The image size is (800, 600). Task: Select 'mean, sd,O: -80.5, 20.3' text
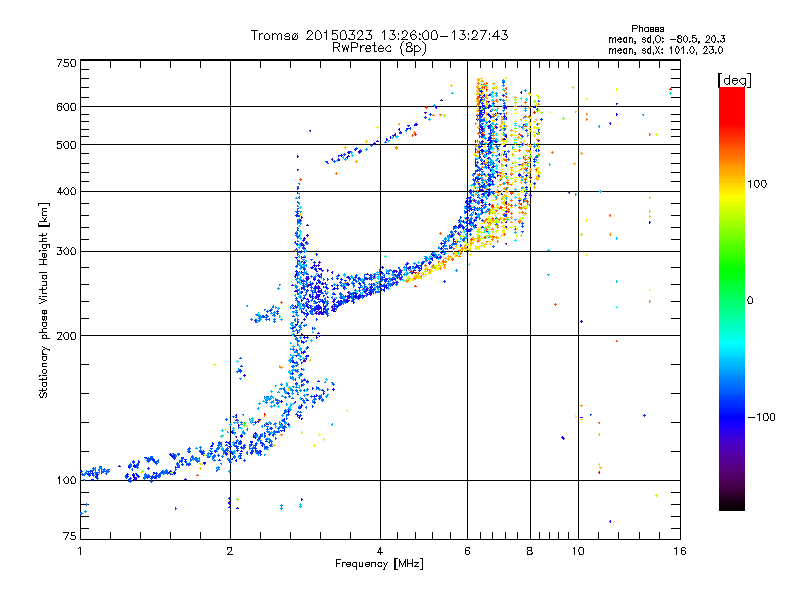click(667, 39)
